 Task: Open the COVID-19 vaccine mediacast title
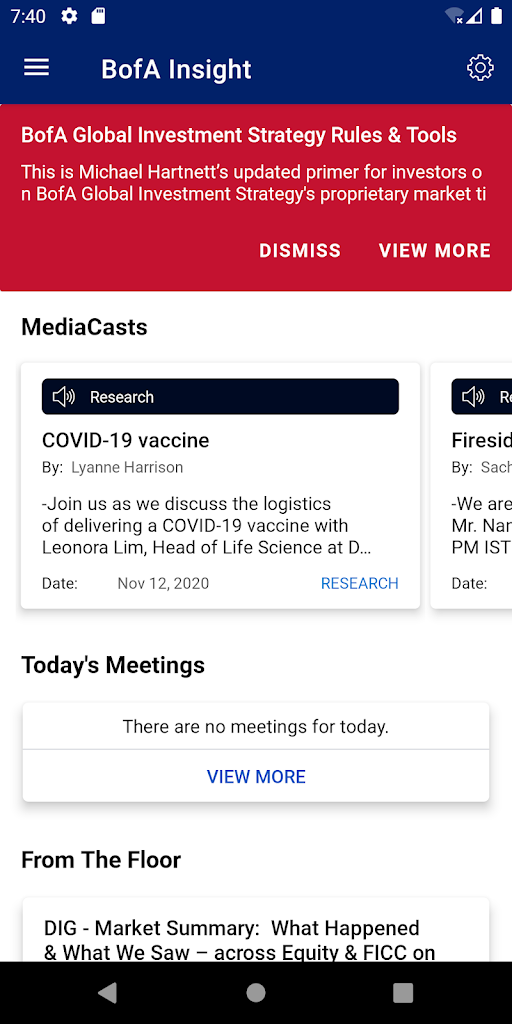click(125, 440)
